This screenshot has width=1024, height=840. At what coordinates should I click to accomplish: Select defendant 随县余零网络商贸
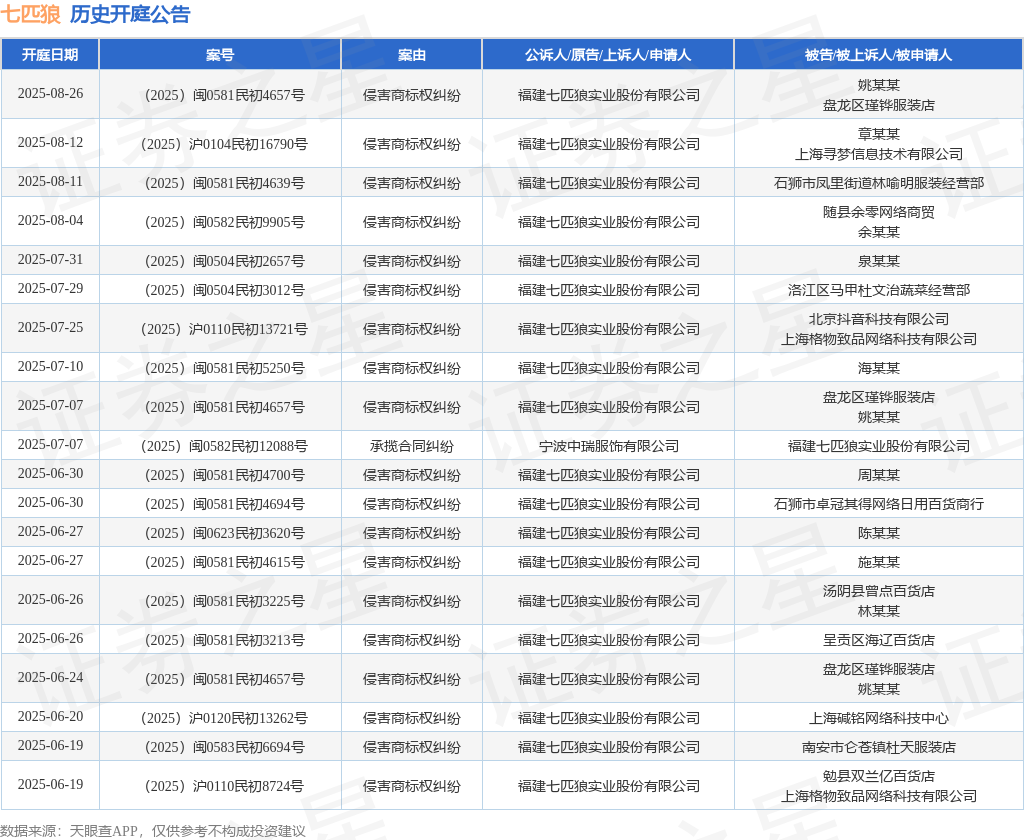click(878, 212)
